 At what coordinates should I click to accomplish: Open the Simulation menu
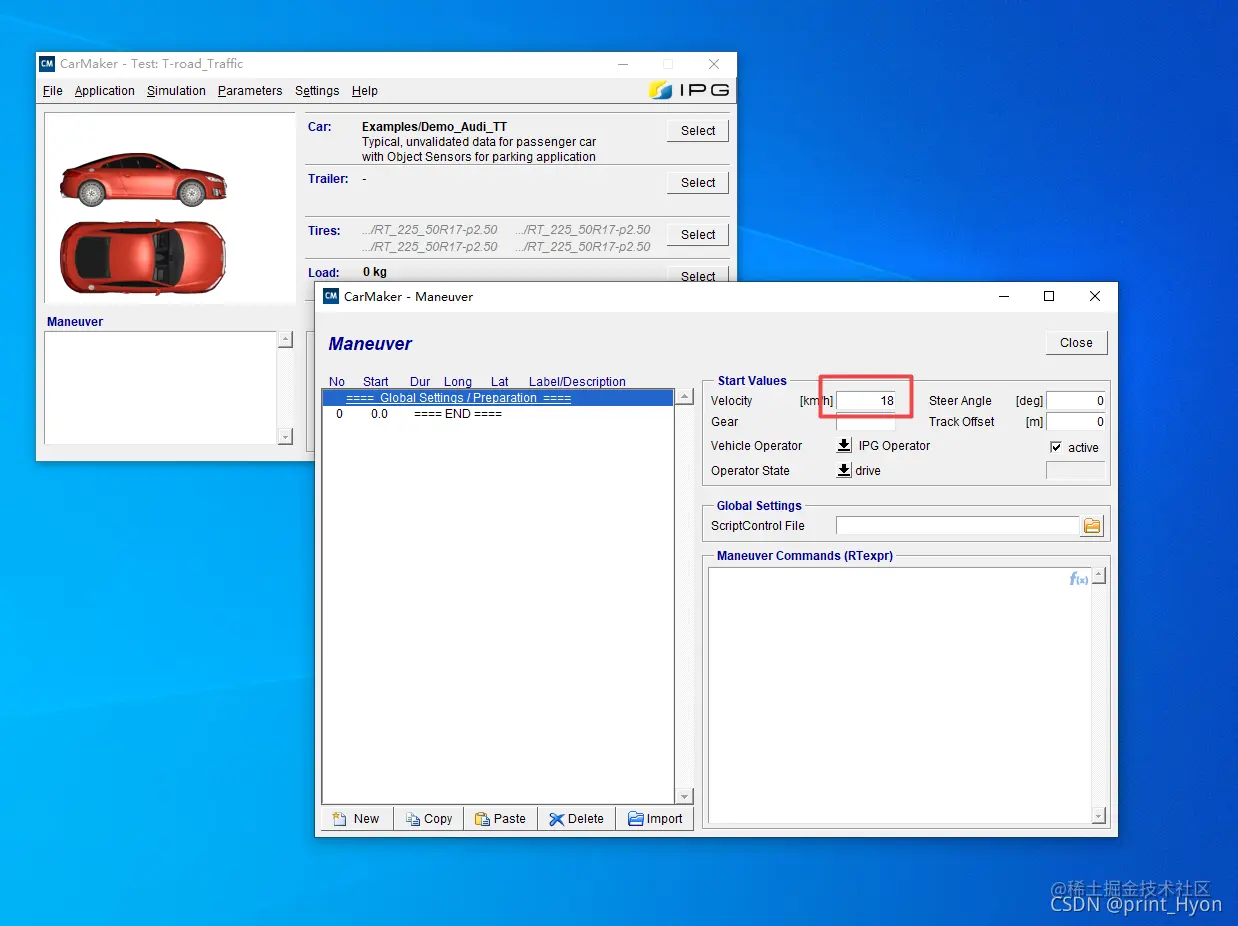tap(176, 91)
